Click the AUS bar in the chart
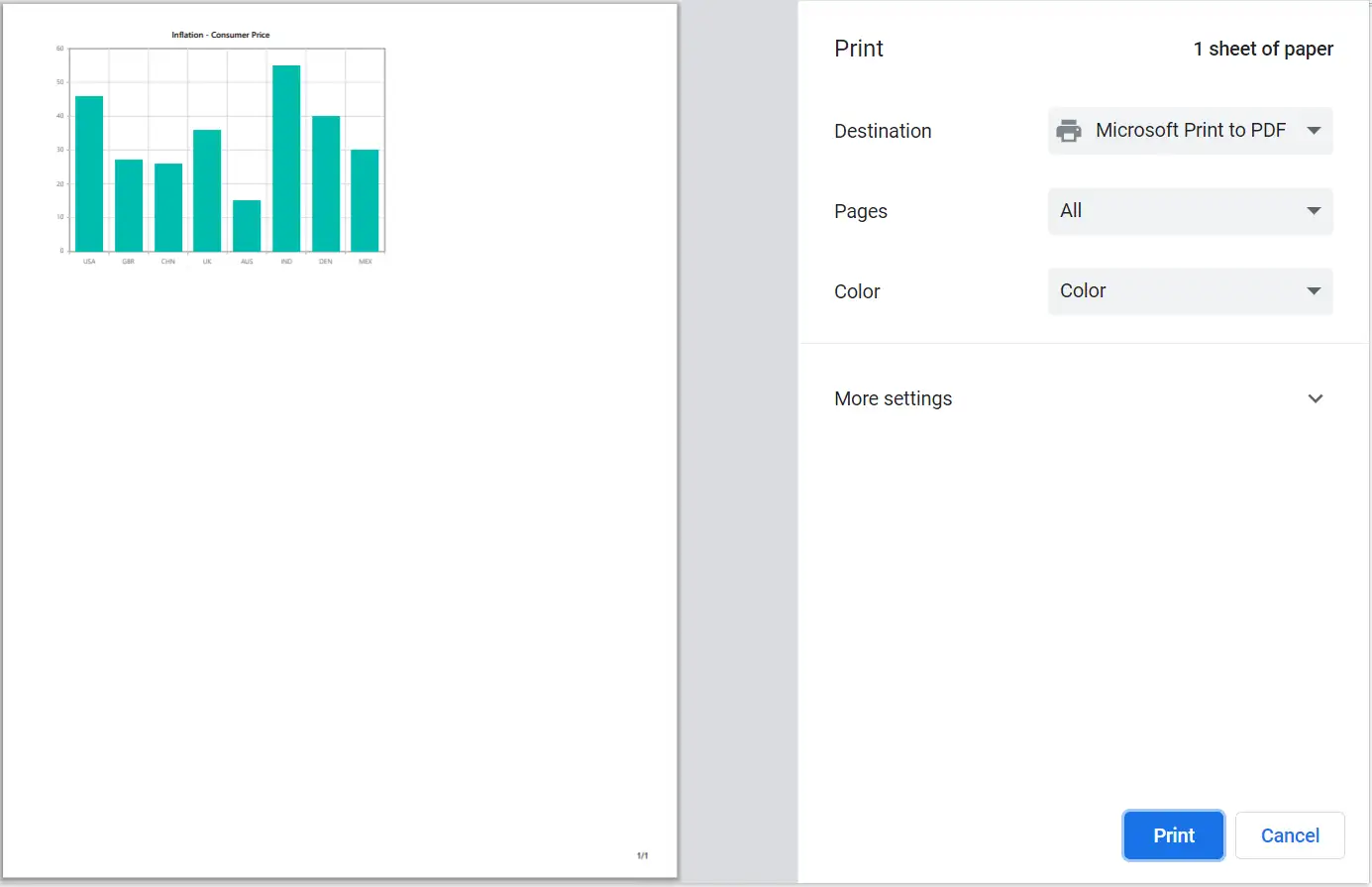 point(247,226)
